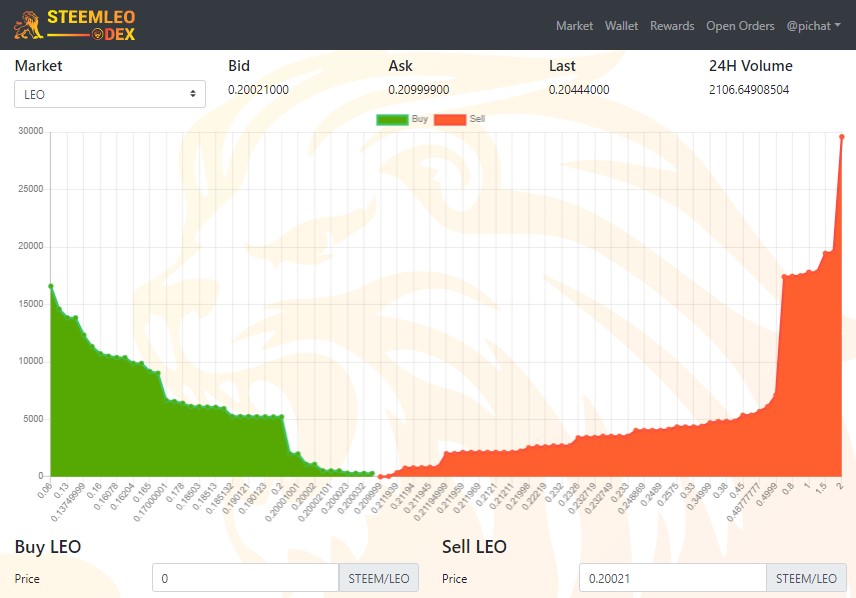The image size is (856, 598).
Task: Click the 24H Volume heading
Action: pyautogui.click(x=751, y=66)
